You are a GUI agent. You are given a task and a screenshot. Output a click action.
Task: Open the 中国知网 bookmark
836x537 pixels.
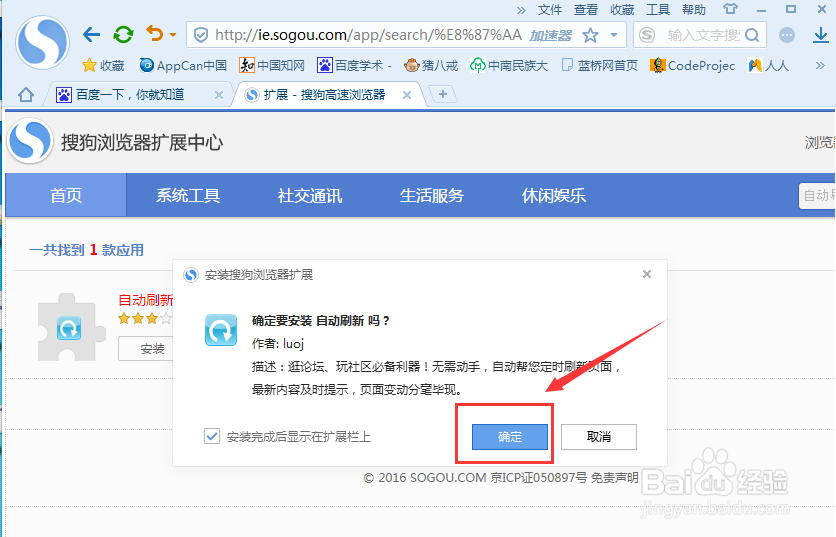272,66
